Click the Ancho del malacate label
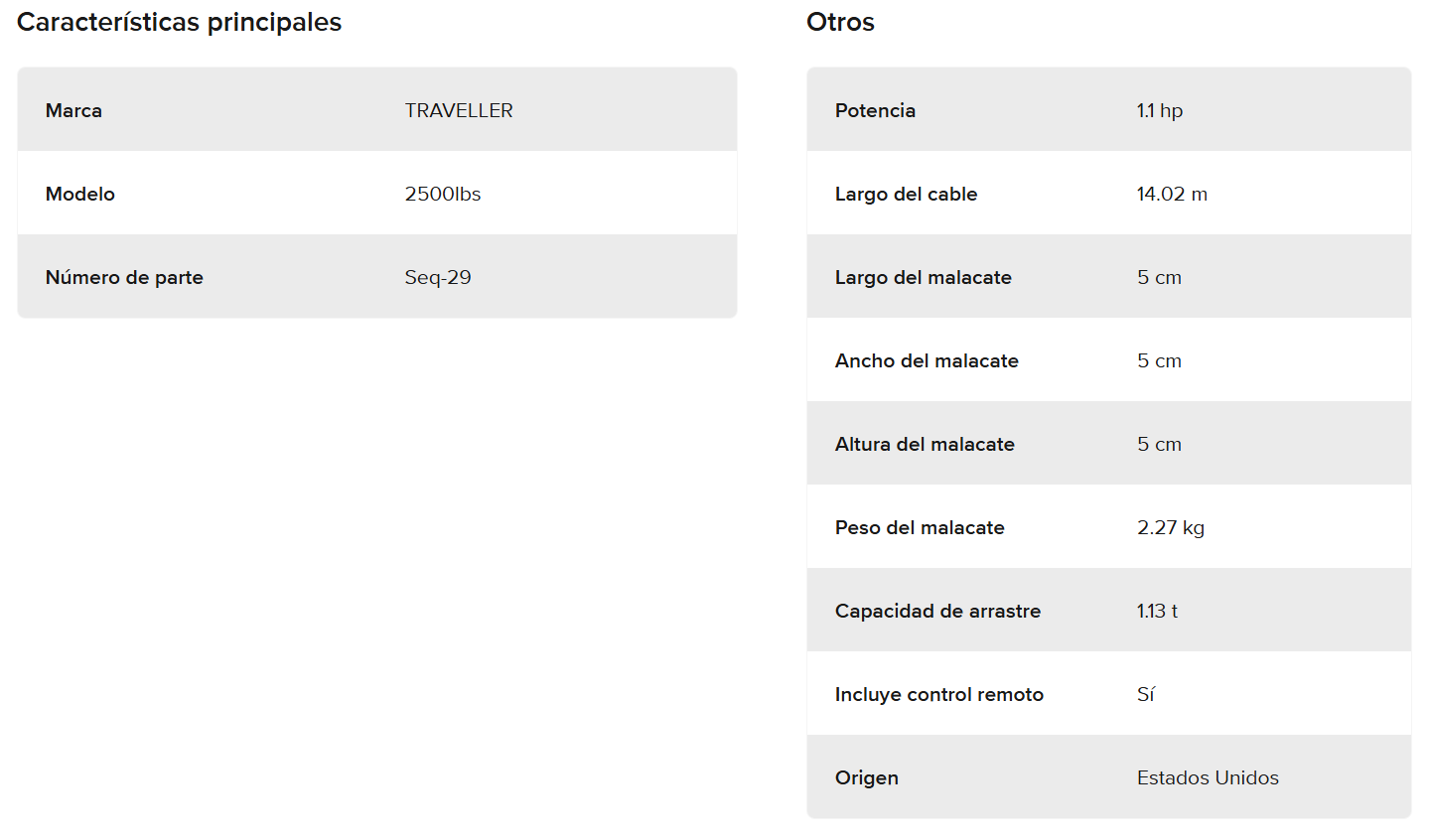This screenshot has height=840, width=1430. [x=927, y=360]
